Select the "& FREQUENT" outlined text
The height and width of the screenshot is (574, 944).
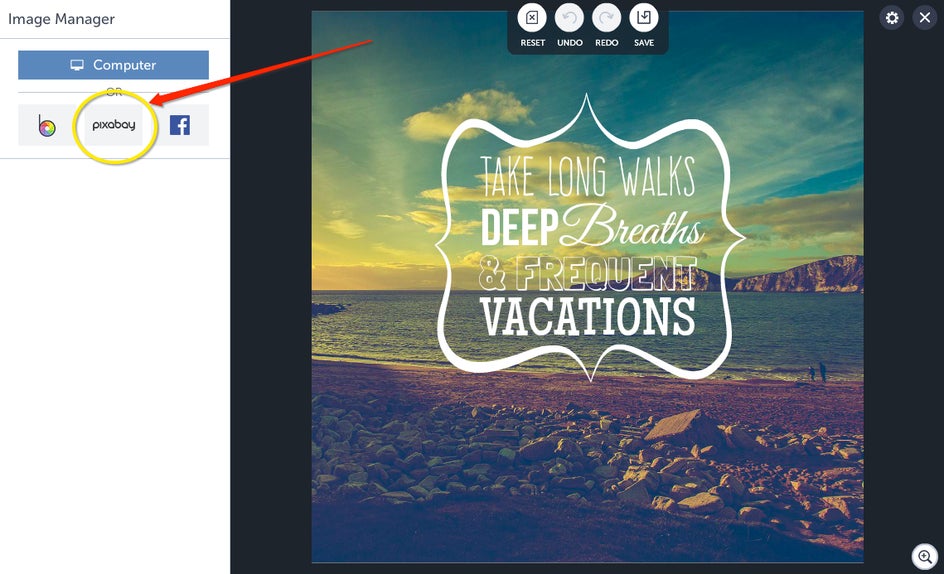[588, 272]
